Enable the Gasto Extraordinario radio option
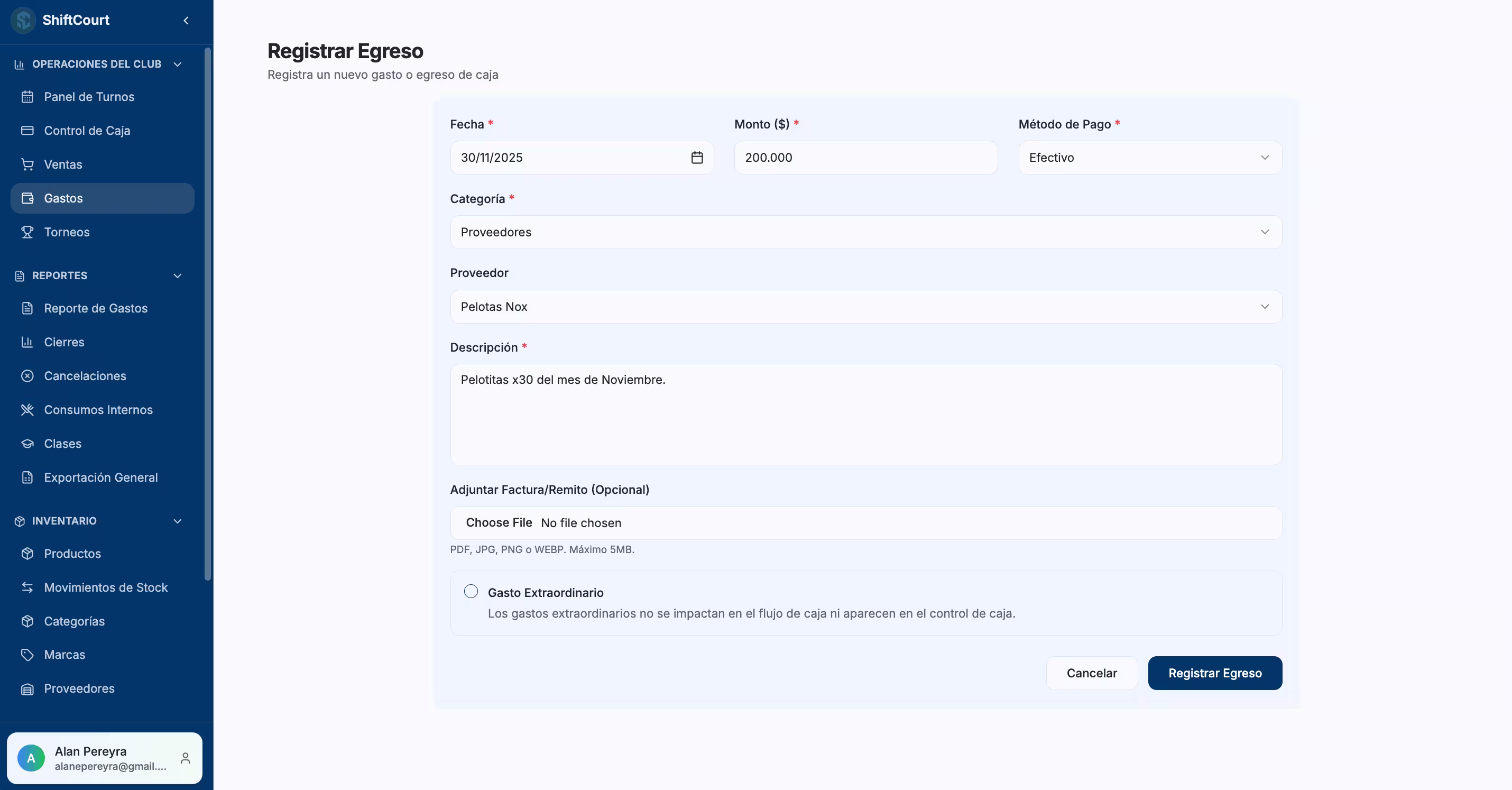The width and height of the screenshot is (1512, 790). click(471, 591)
